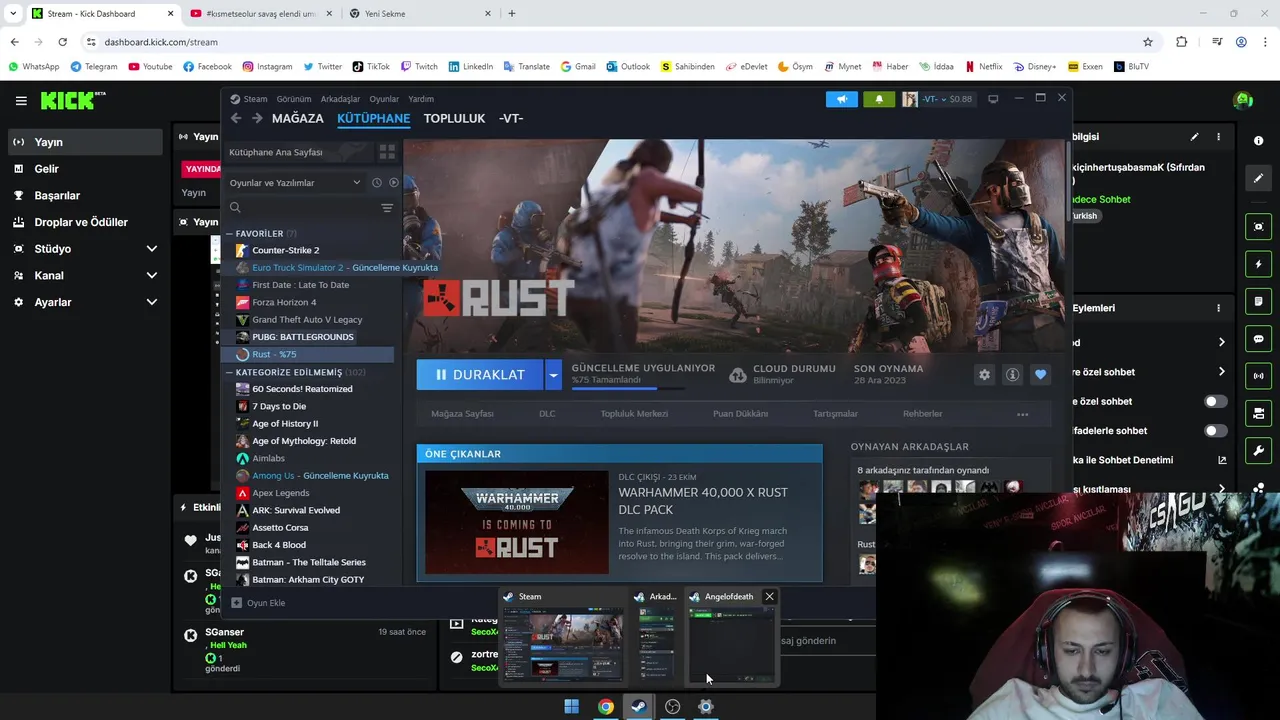Select the Topluluk Merkezi link tab
1280x720 pixels.
pyautogui.click(x=634, y=414)
